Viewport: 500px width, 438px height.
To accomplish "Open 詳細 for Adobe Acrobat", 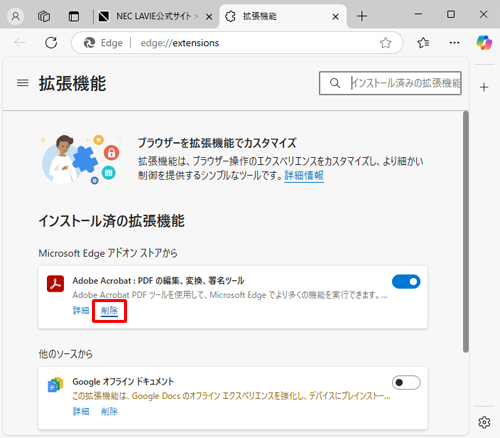I will pos(81,310).
